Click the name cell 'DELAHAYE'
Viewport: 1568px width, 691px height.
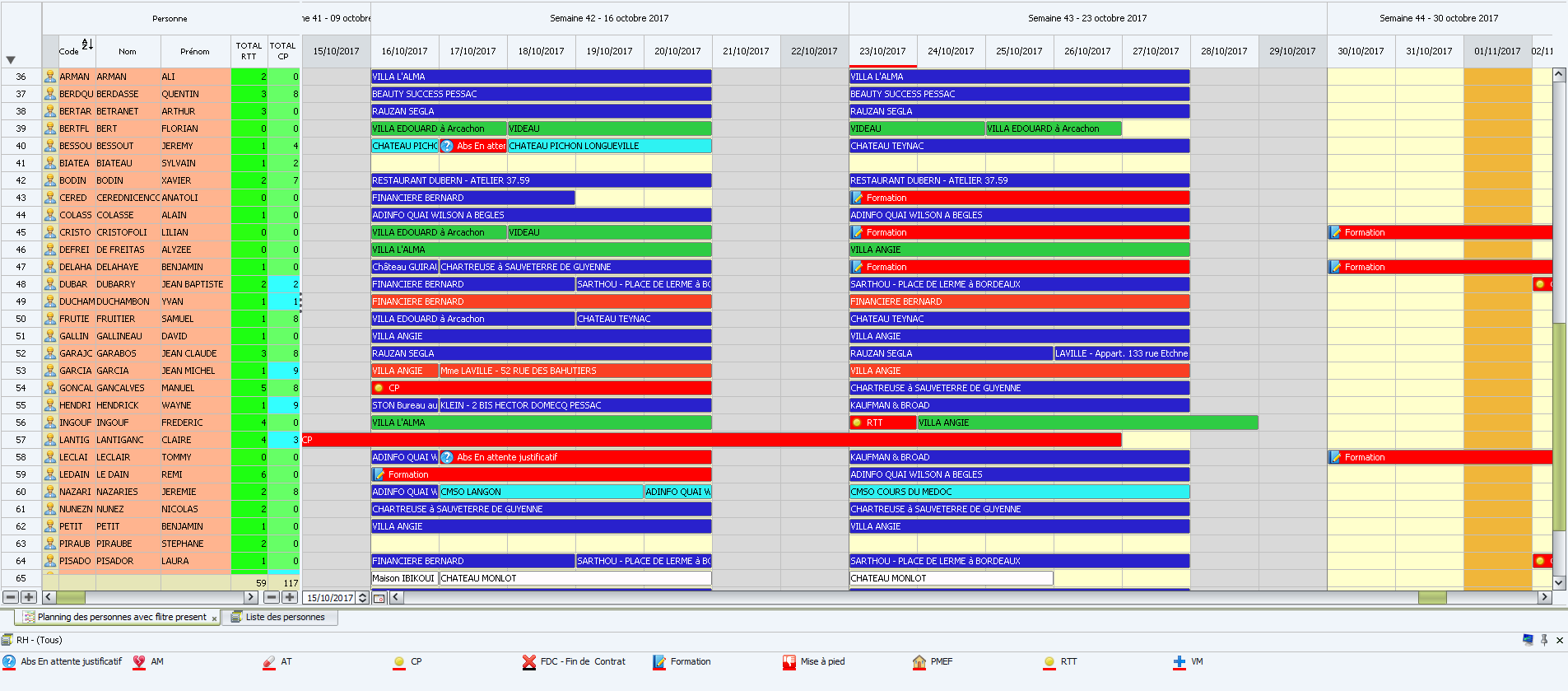pos(128,267)
